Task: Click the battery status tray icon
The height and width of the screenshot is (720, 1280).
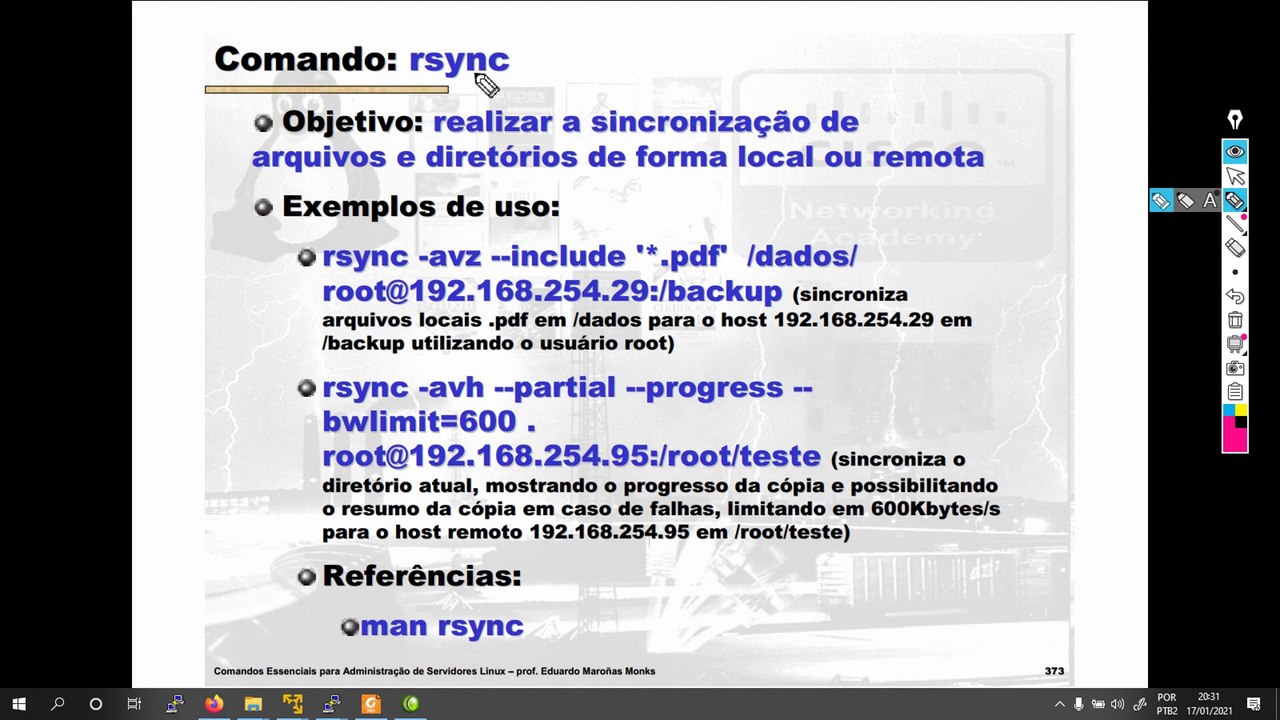Action: point(1098,704)
